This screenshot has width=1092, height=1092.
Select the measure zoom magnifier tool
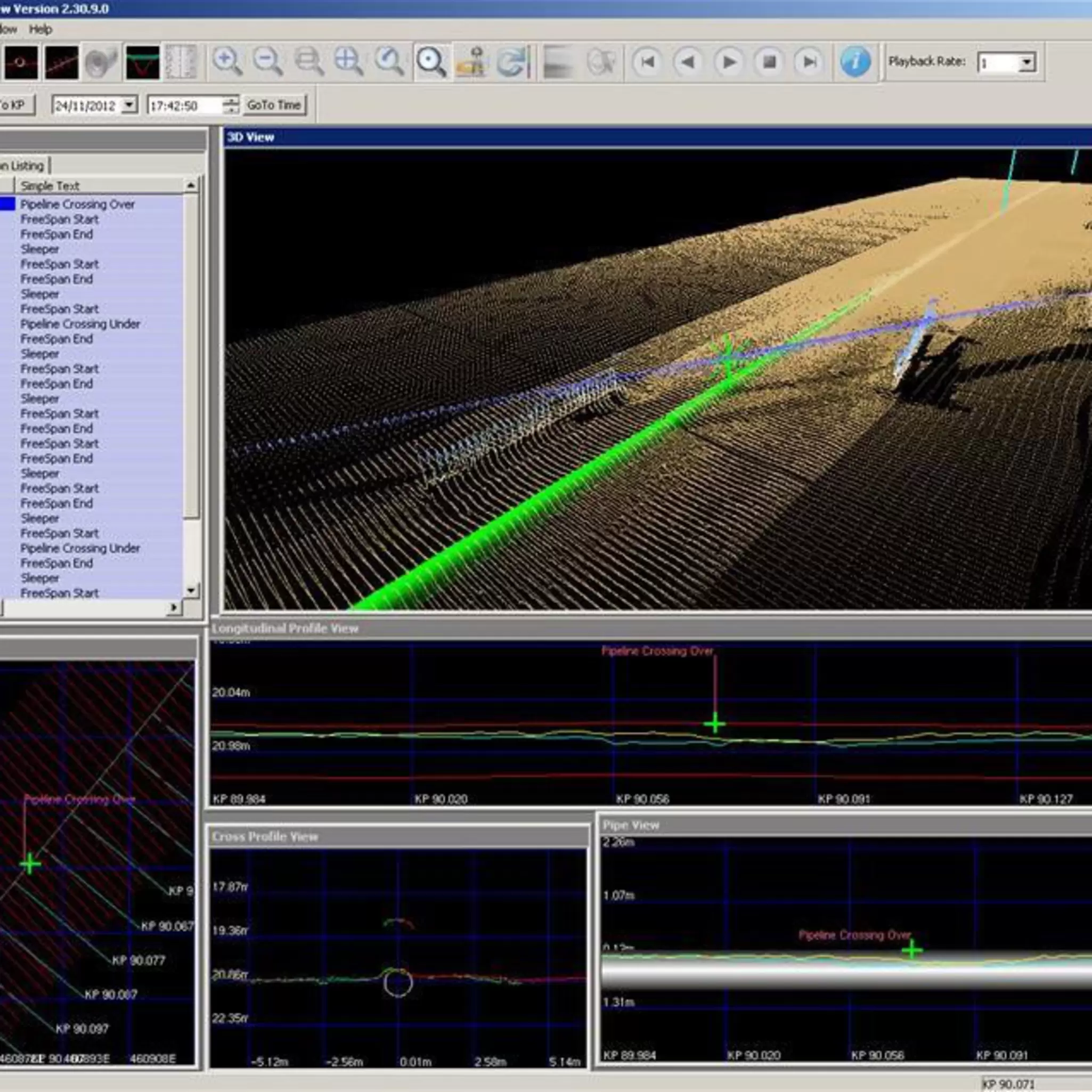click(390, 62)
